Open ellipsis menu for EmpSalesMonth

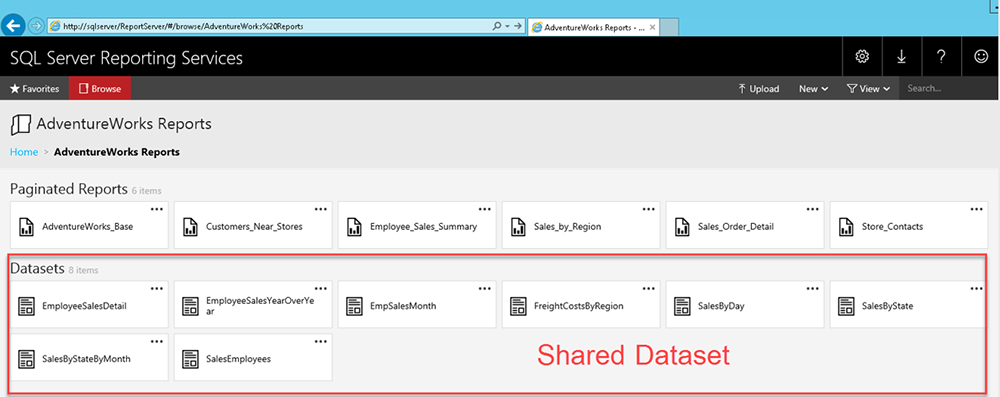(485, 288)
